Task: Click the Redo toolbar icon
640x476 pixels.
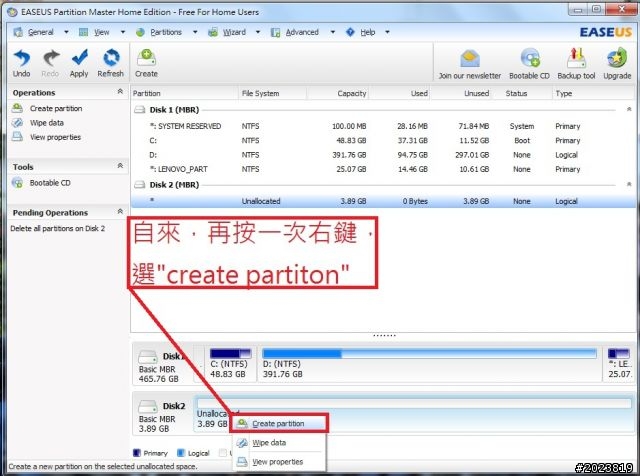Action: pyautogui.click(x=51, y=58)
